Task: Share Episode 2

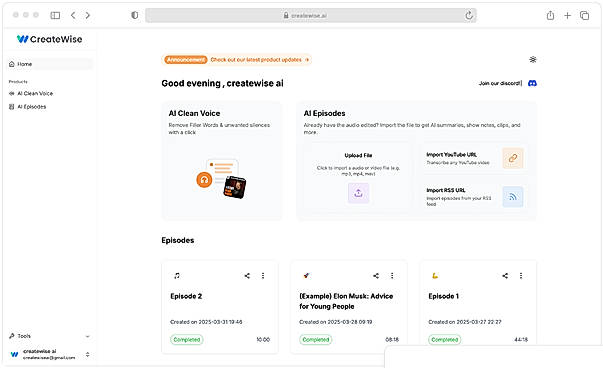Action: [247, 276]
